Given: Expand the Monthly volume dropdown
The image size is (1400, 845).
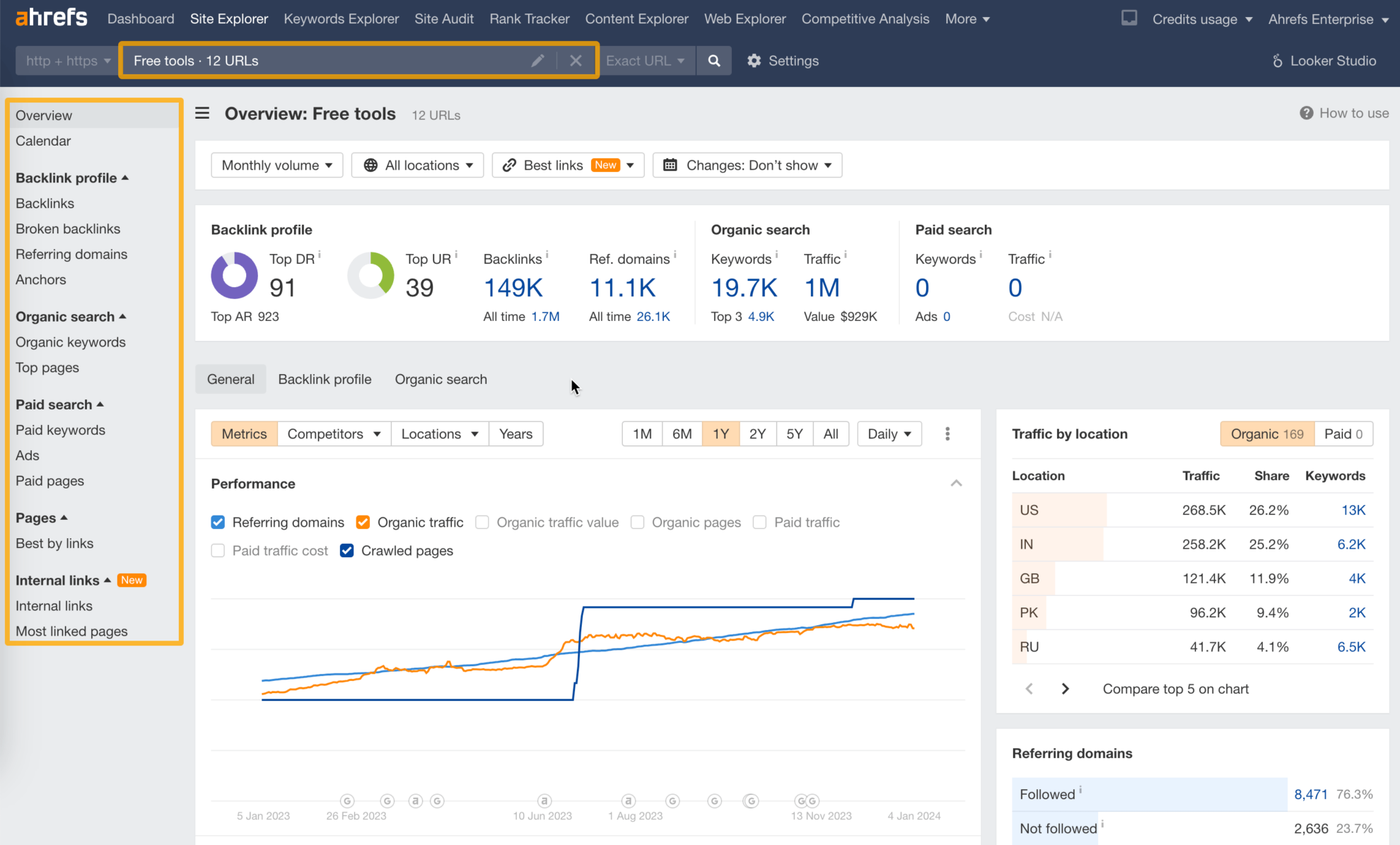Looking at the screenshot, I should [x=275, y=165].
